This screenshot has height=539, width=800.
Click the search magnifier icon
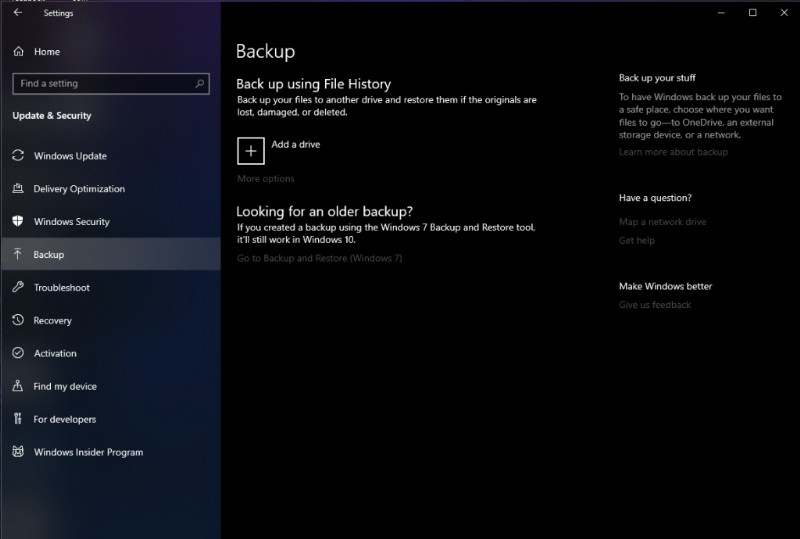point(199,83)
